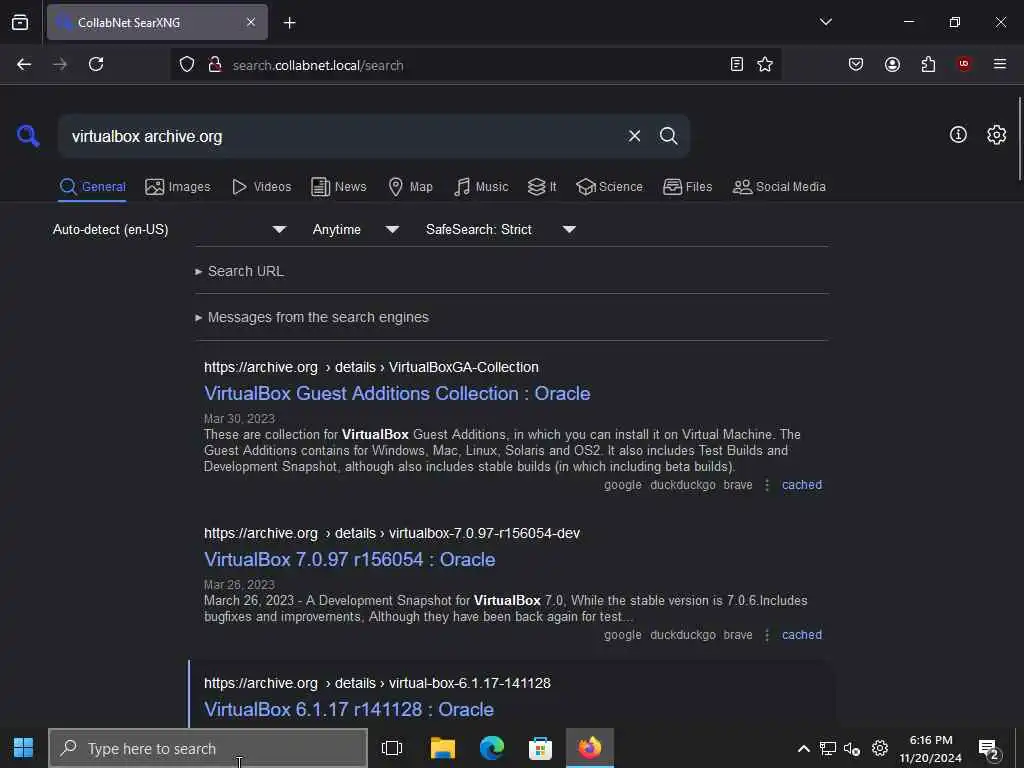
Task: Open the Anytime time range dropdown
Action: 355,229
